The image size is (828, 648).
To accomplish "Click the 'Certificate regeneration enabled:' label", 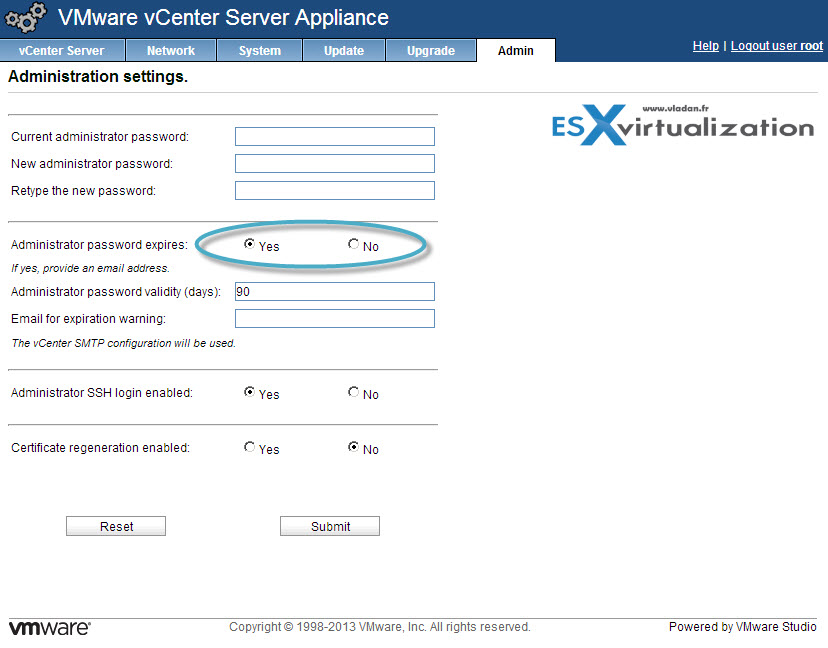I will [x=100, y=448].
